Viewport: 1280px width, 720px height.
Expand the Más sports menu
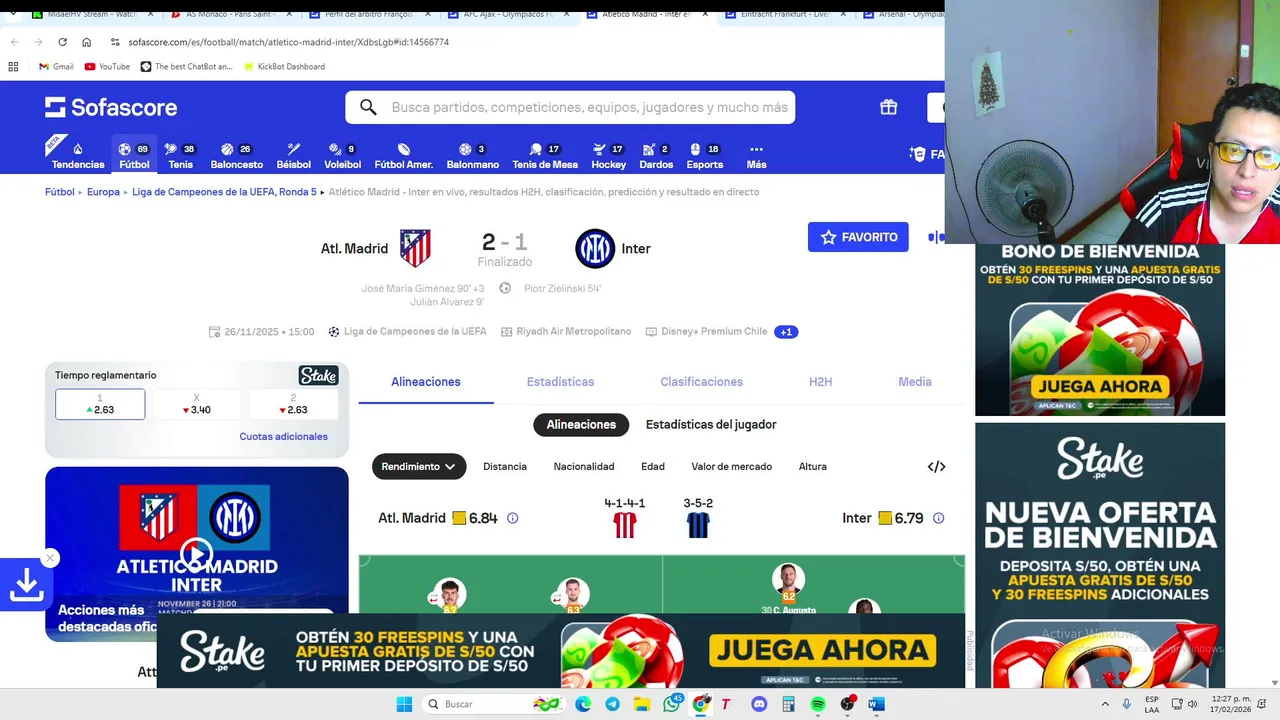[x=756, y=156]
